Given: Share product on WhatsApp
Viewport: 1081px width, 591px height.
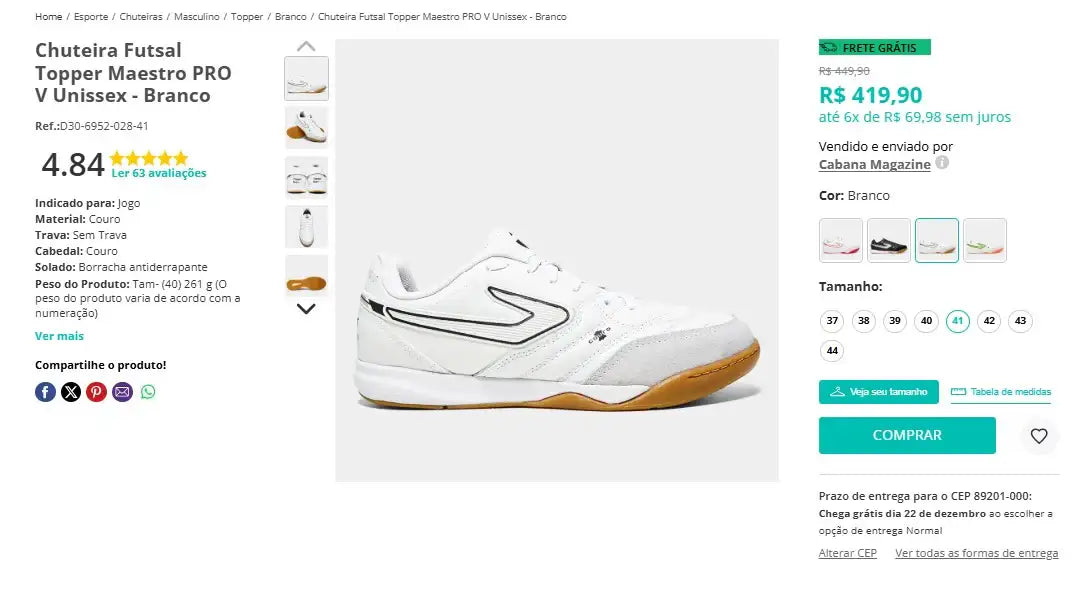Looking at the screenshot, I should click(x=149, y=392).
